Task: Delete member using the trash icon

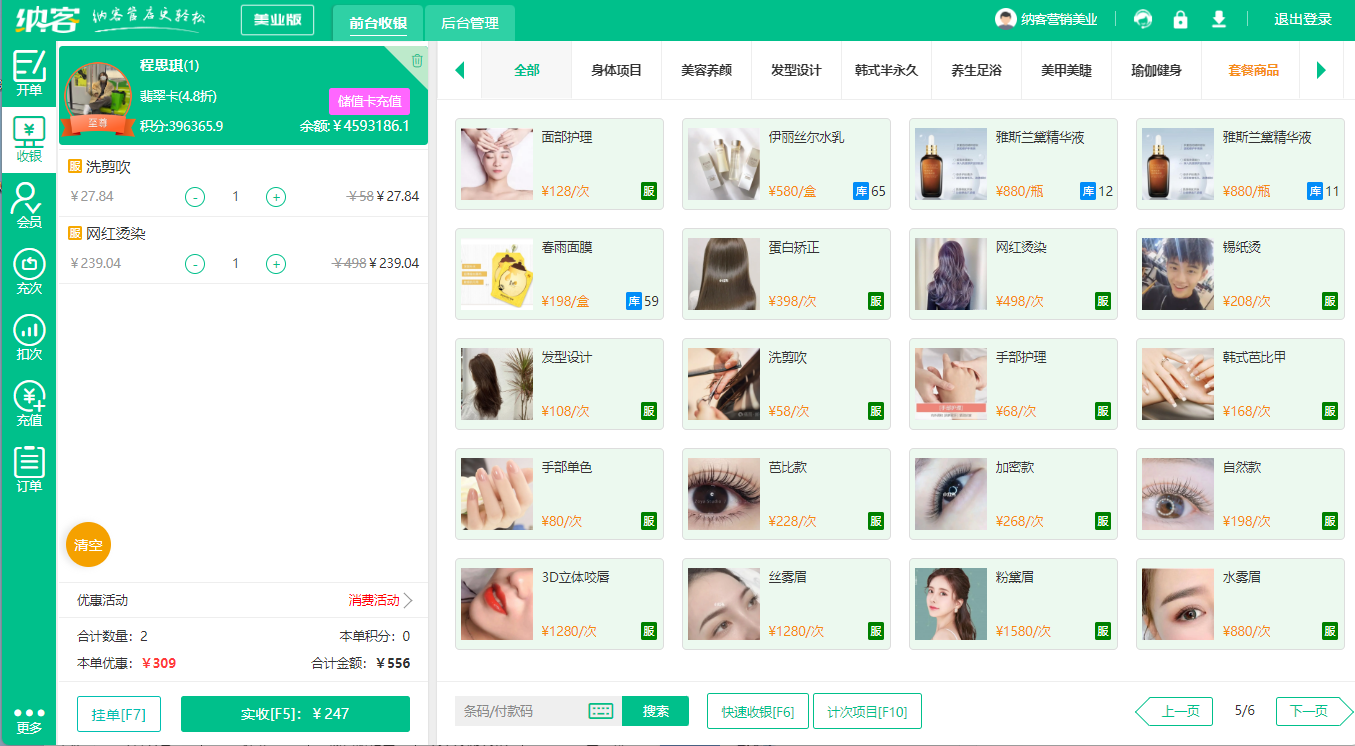Action: tap(417, 60)
